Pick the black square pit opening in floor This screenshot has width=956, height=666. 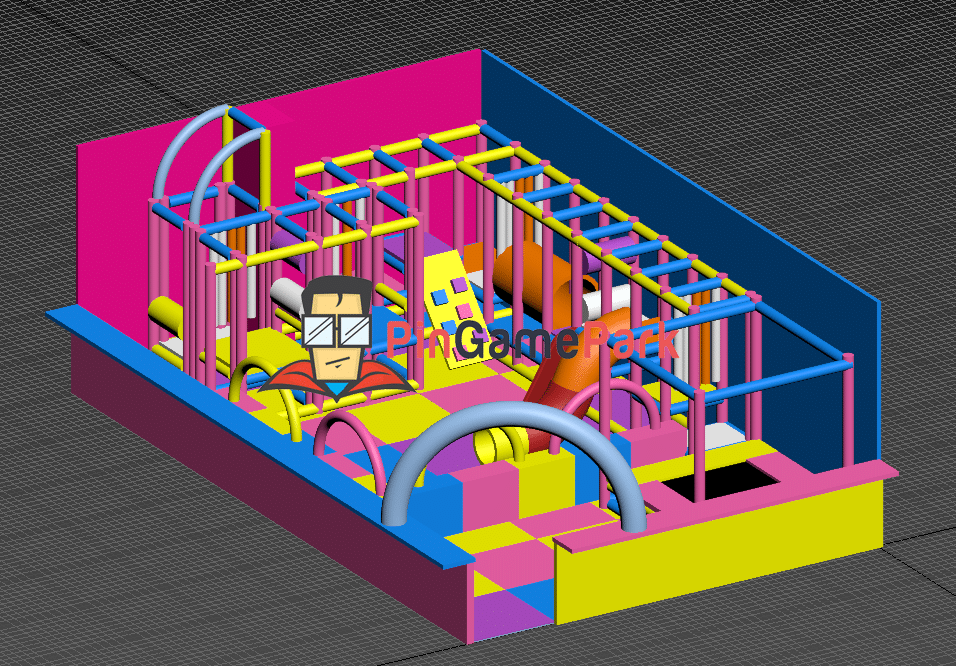[721, 480]
